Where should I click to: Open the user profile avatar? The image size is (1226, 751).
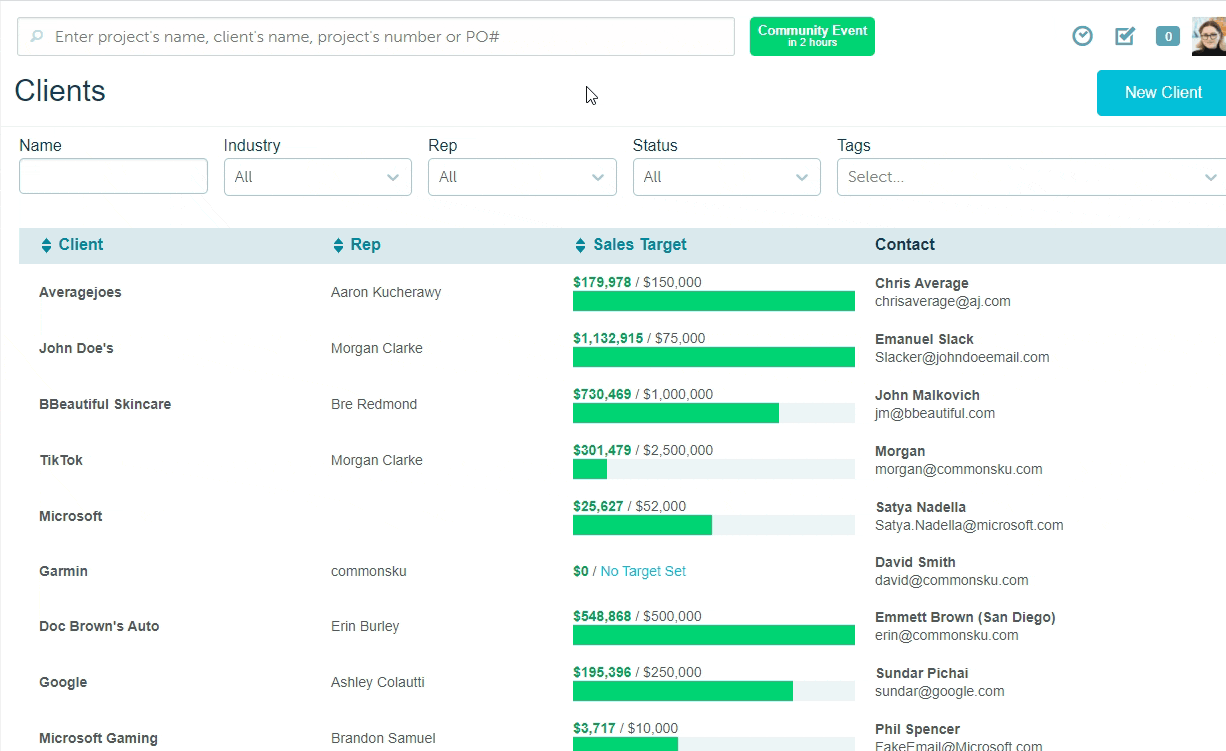[x=1208, y=36]
